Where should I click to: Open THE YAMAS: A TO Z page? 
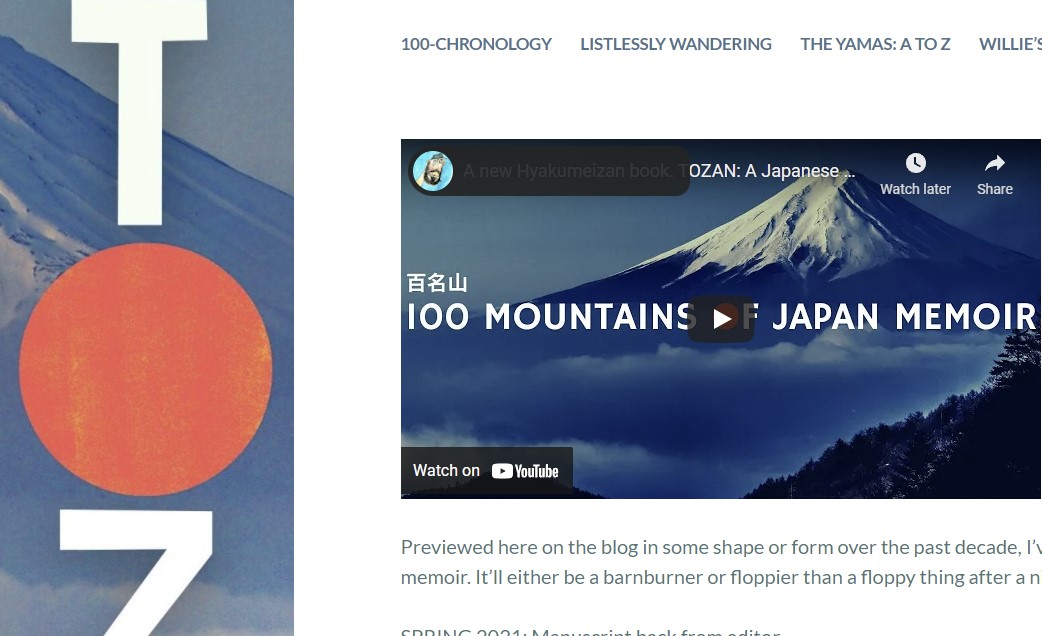pos(875,44)
